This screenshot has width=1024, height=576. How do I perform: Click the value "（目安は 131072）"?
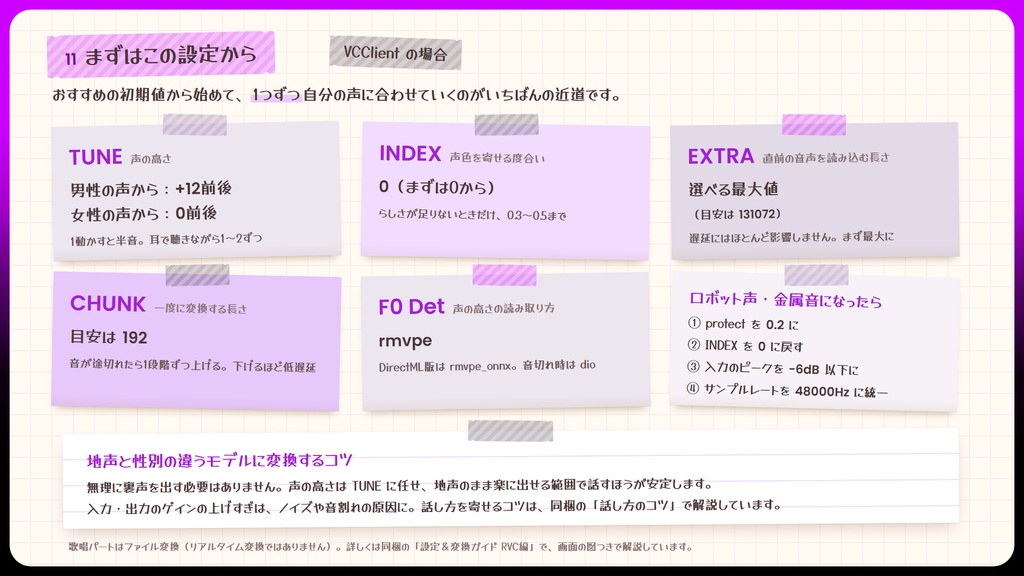point(737,214)
